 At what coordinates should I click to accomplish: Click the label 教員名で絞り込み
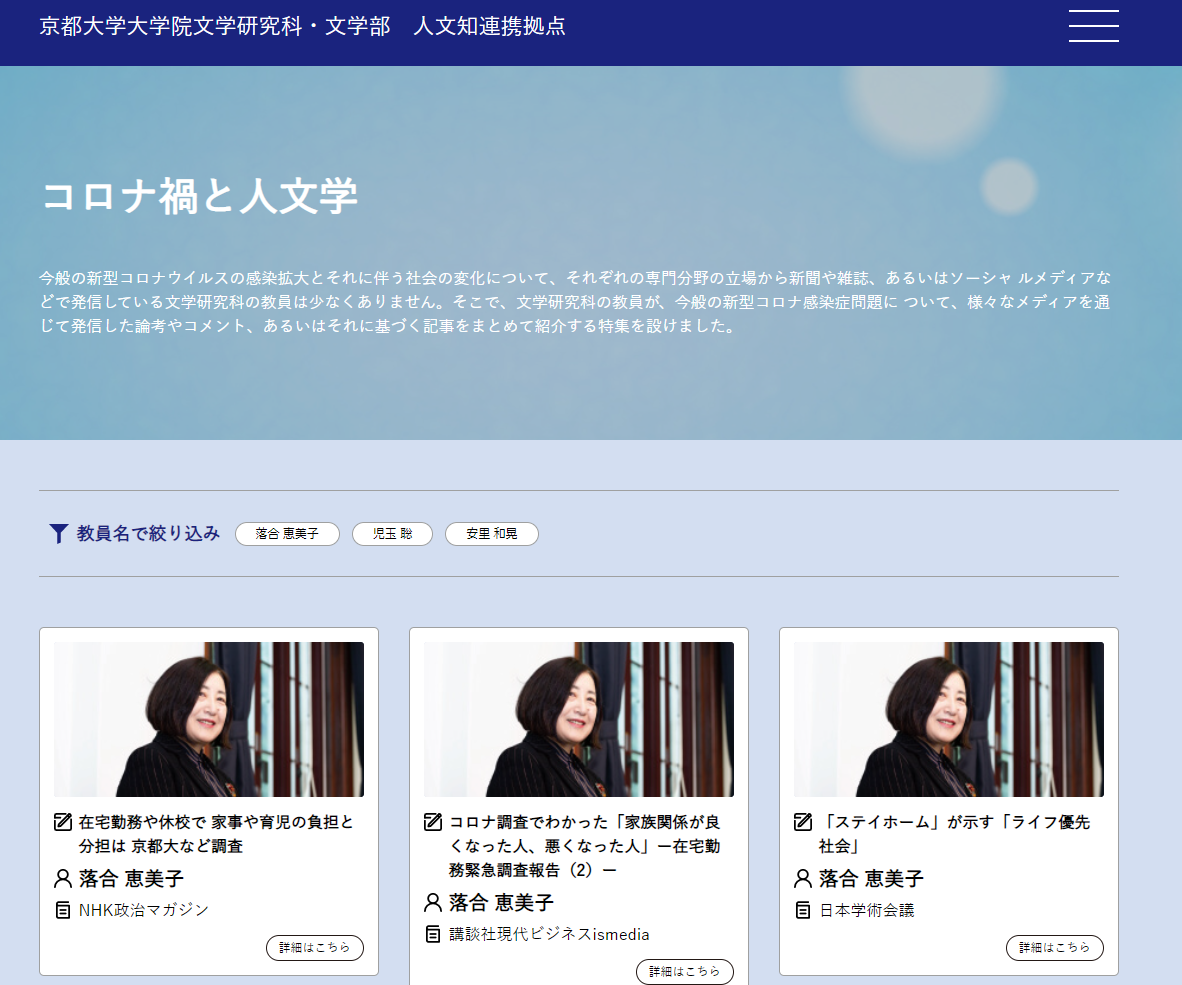149,534
